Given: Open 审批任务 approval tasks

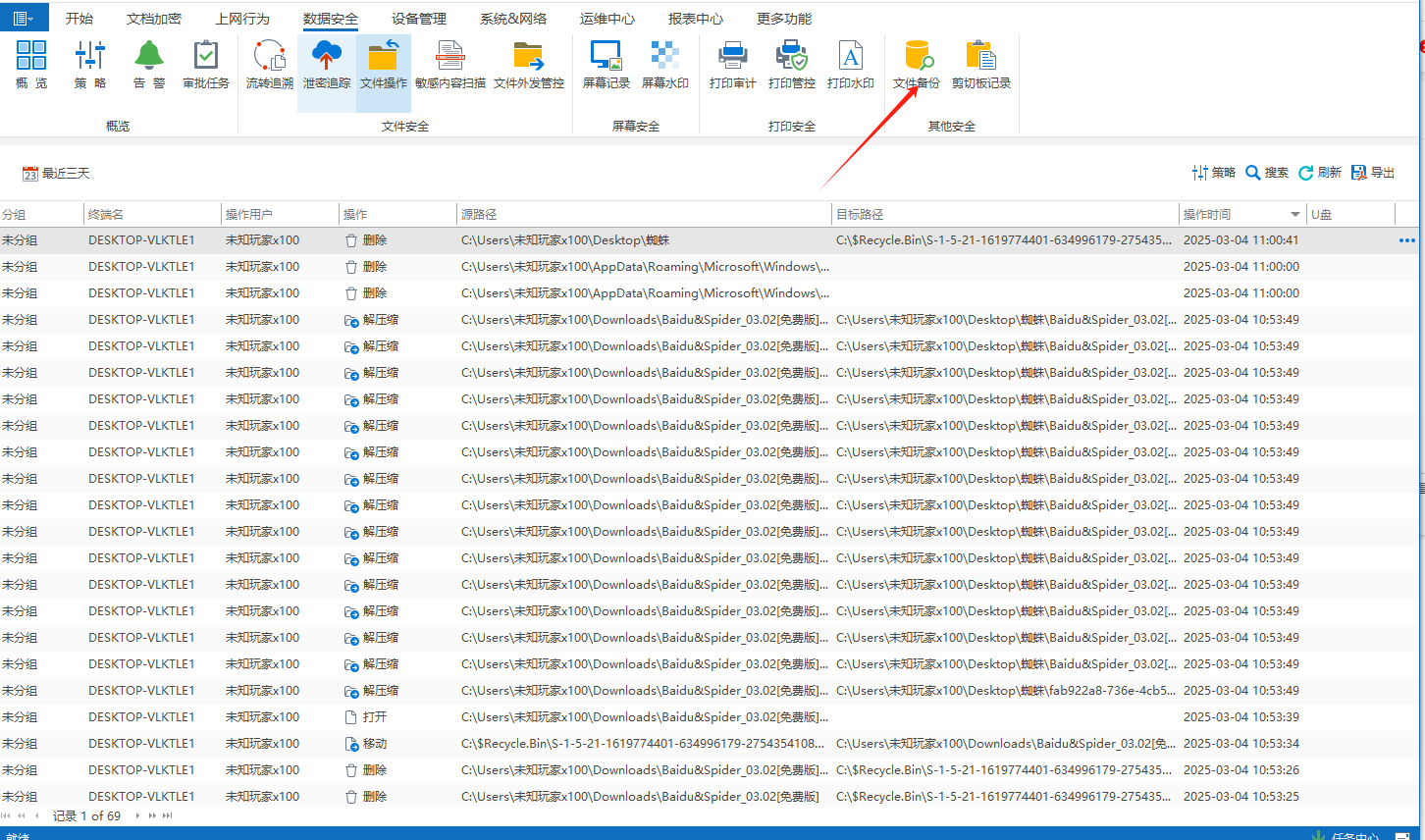Looking at the screenshot, I should click(206, 65).
